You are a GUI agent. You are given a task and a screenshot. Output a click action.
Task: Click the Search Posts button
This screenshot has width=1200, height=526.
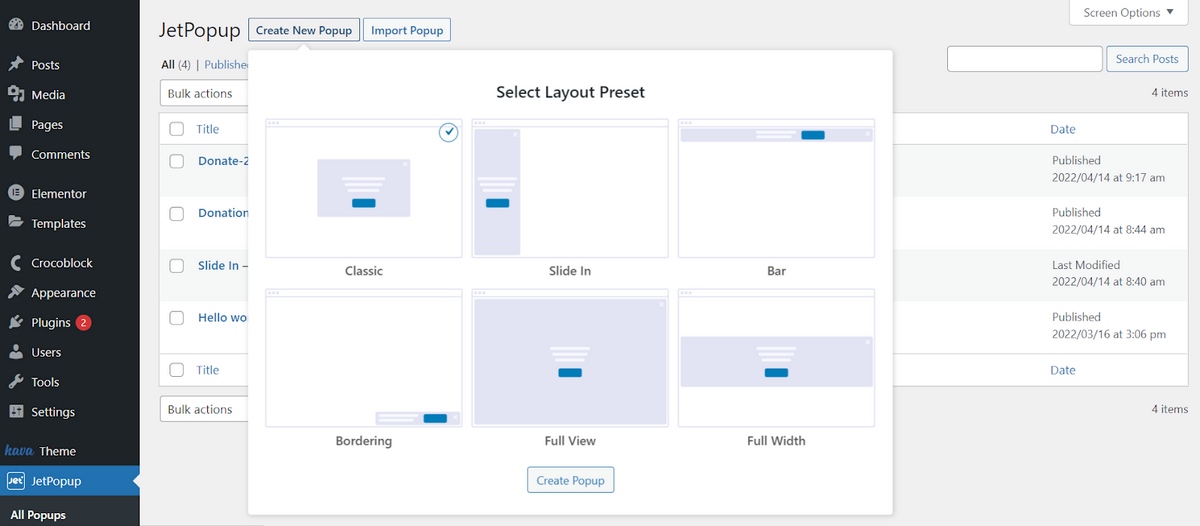point(1147,59)
